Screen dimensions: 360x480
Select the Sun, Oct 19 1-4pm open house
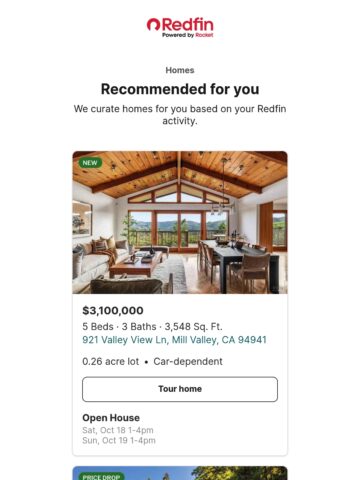click(119, 440)
